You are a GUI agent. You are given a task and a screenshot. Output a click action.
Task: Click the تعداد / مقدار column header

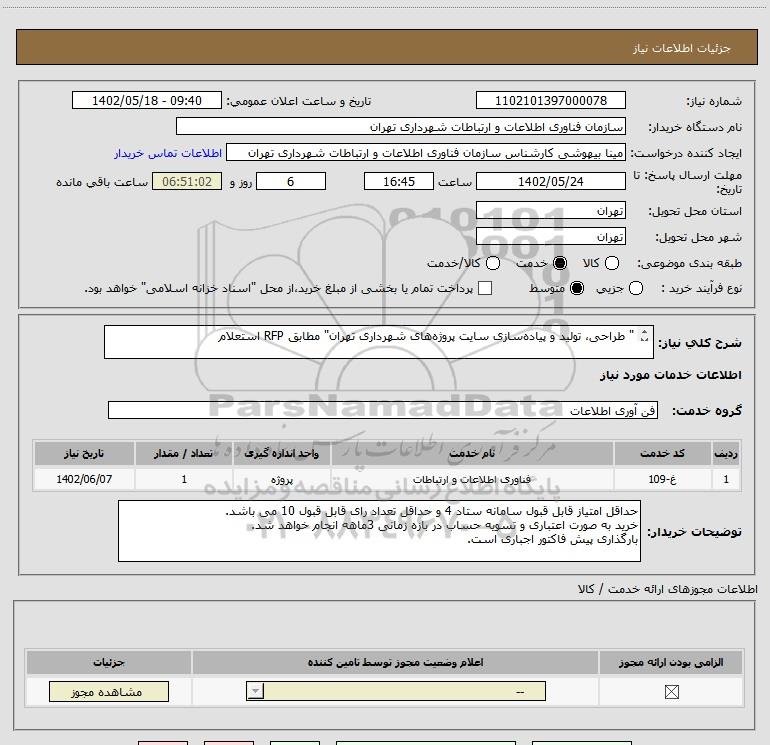[x=184, y=453]
